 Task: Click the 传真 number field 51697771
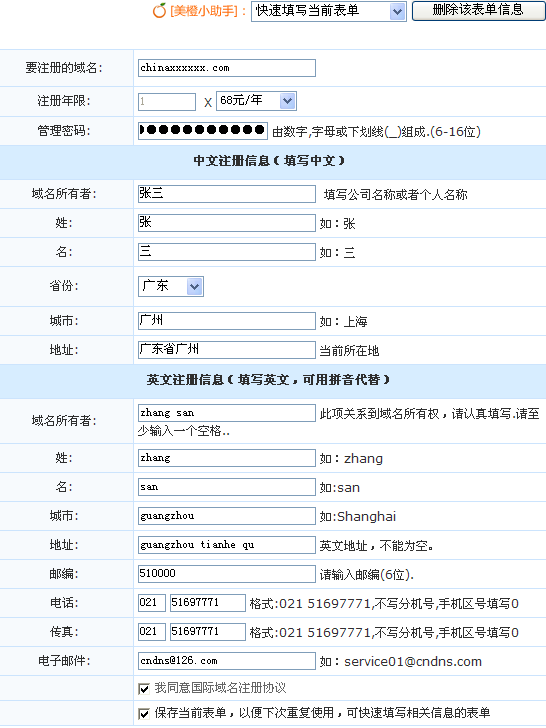click(208, 632)
